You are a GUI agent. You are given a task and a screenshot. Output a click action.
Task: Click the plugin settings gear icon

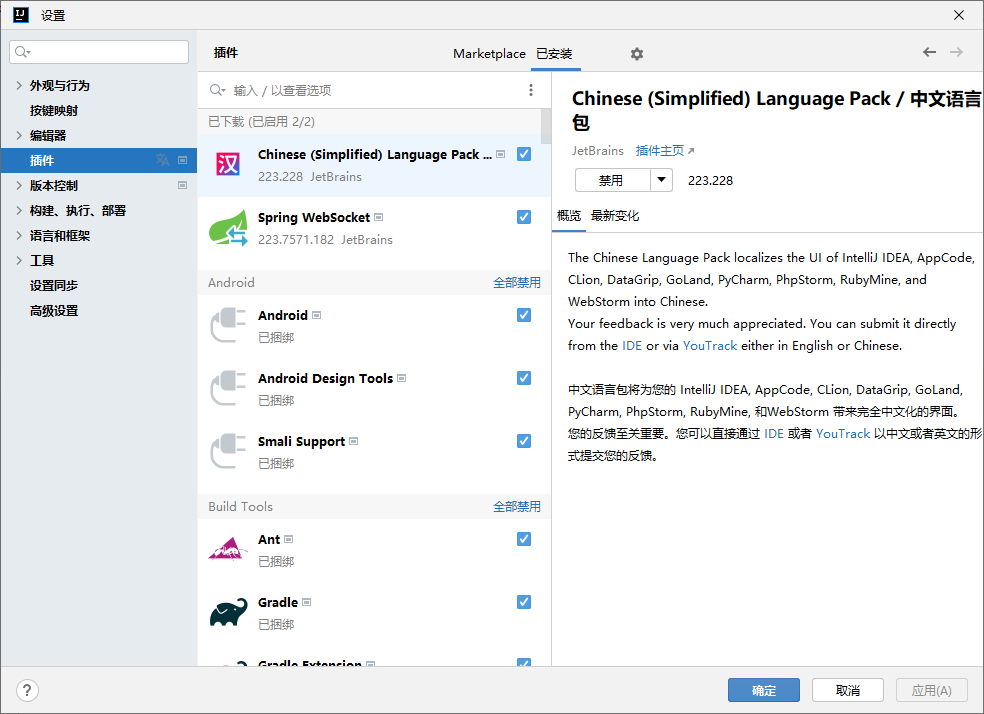pos(637,54)
